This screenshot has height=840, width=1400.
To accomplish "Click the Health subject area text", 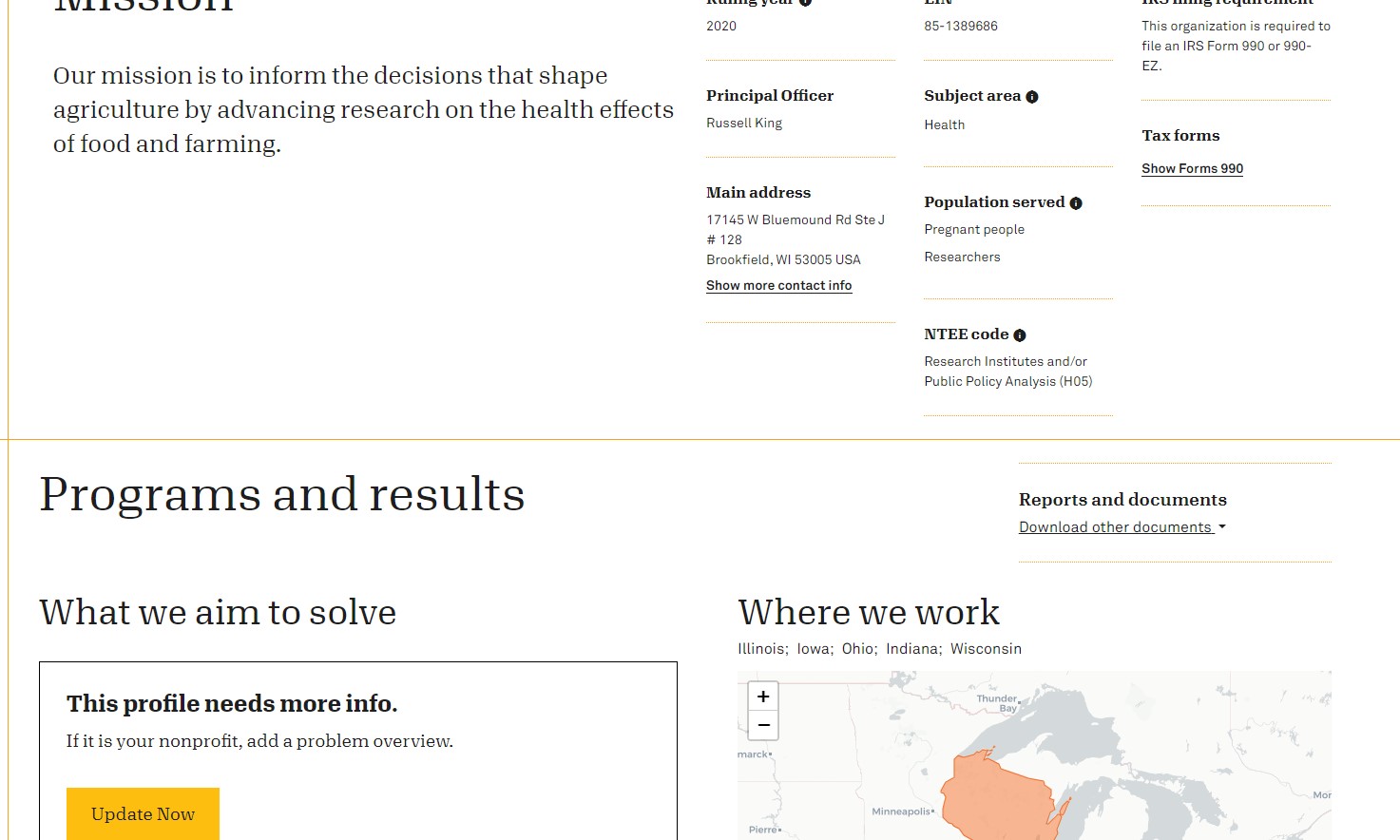I will 944,124.
